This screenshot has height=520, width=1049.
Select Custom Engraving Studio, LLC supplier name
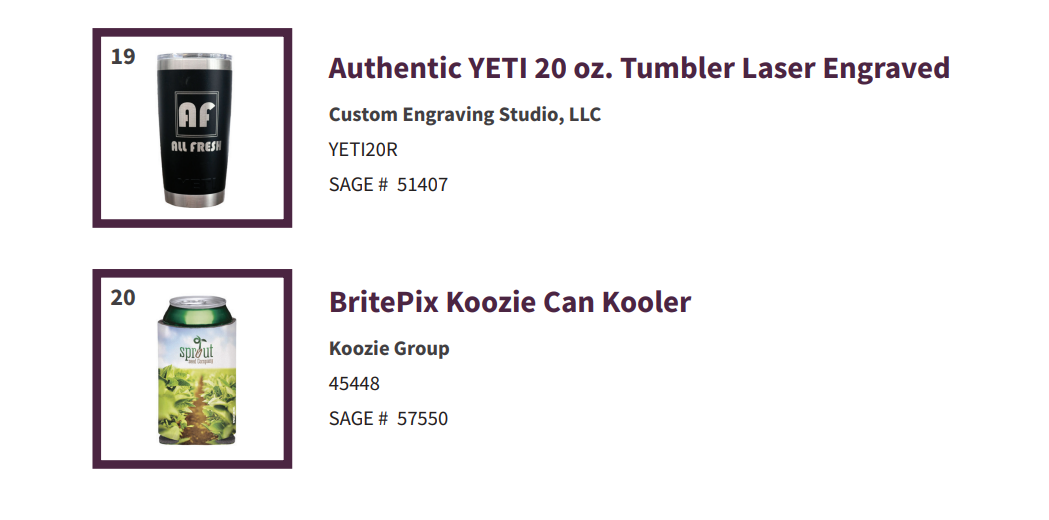[x=464, y=114]
